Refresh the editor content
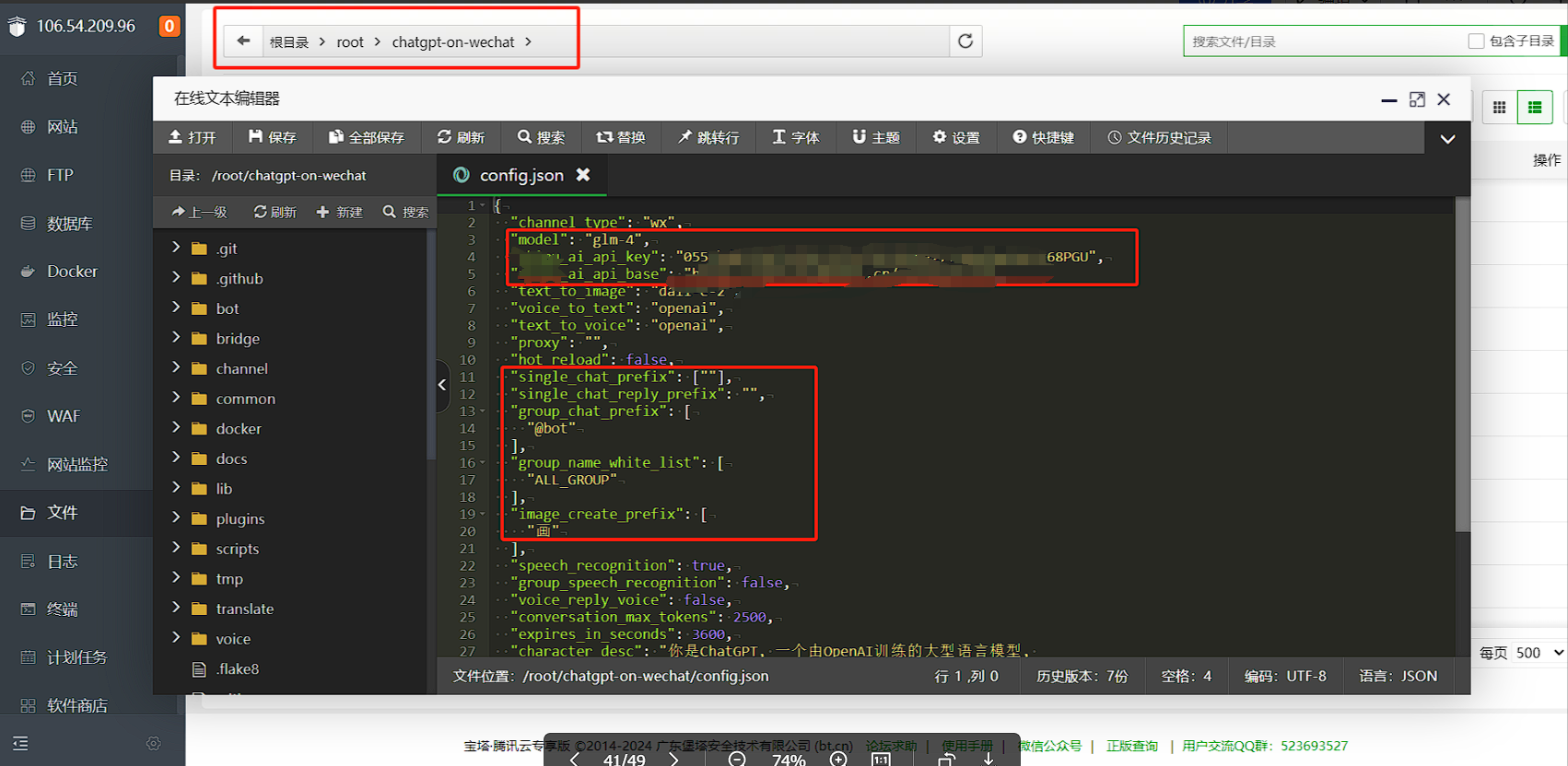 [x=461, y=137]
